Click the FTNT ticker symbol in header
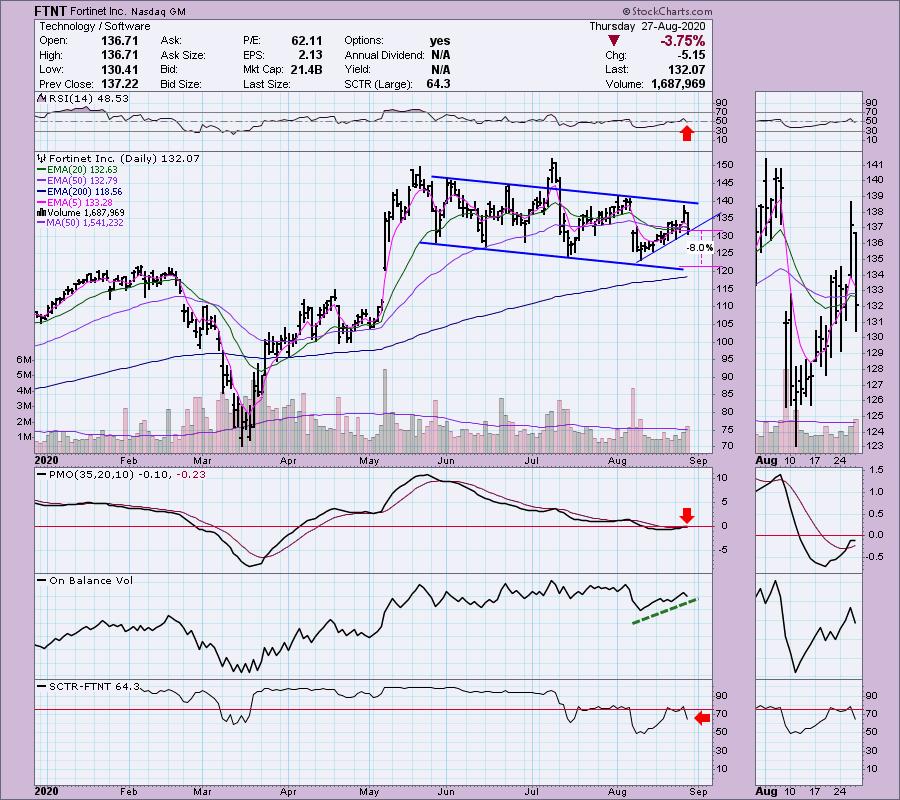900x800 pixels. pyautogui.click(x=51, y=11)
